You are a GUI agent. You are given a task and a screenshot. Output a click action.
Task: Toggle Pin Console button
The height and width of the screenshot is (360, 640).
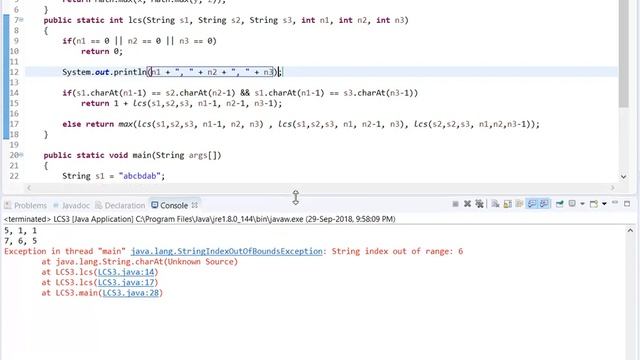(560, 204)
